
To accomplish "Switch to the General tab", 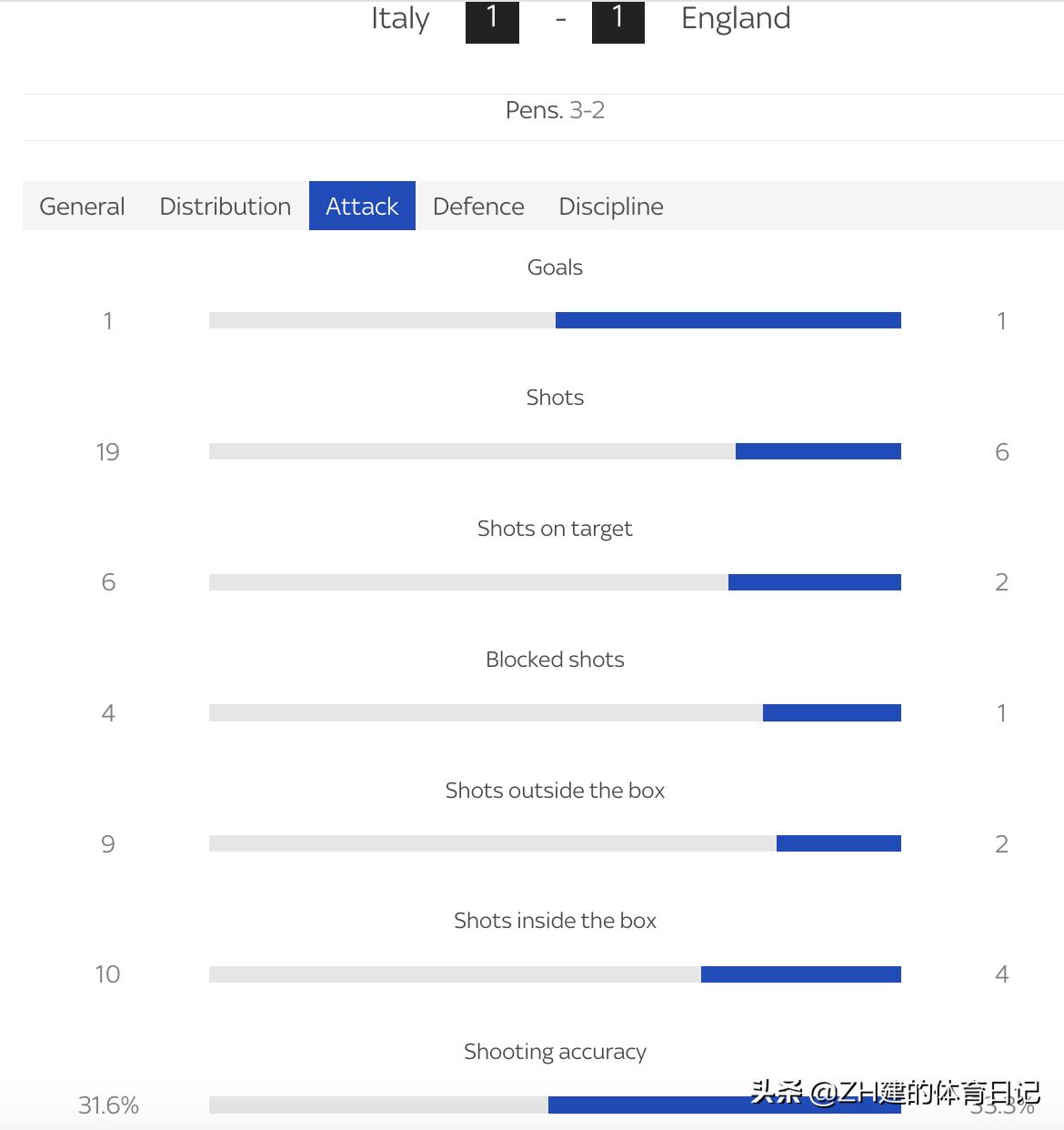I will pos(82,207).
